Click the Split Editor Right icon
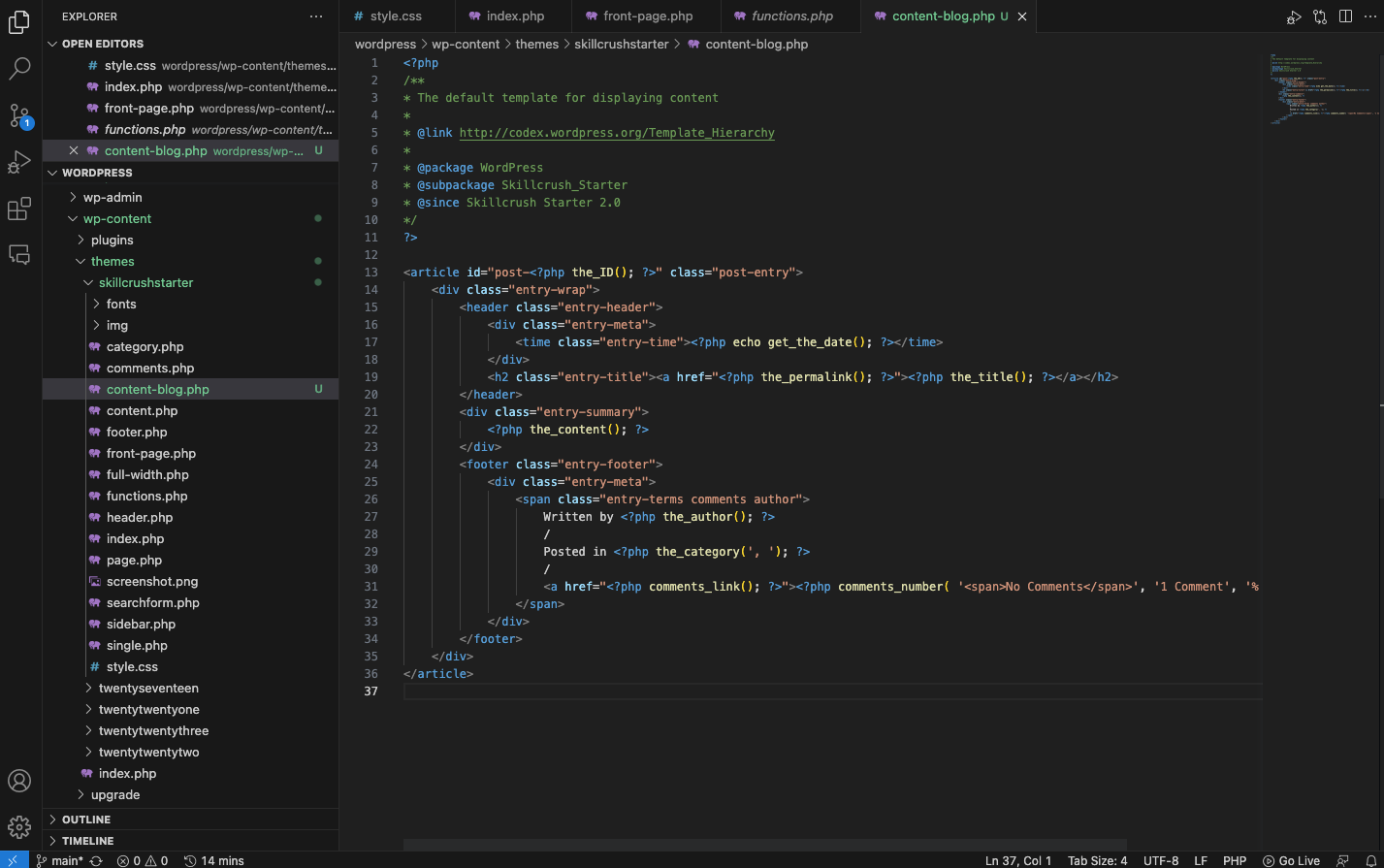The height and width of the screenshot is (868, 1384). (x=1345, y=16)
